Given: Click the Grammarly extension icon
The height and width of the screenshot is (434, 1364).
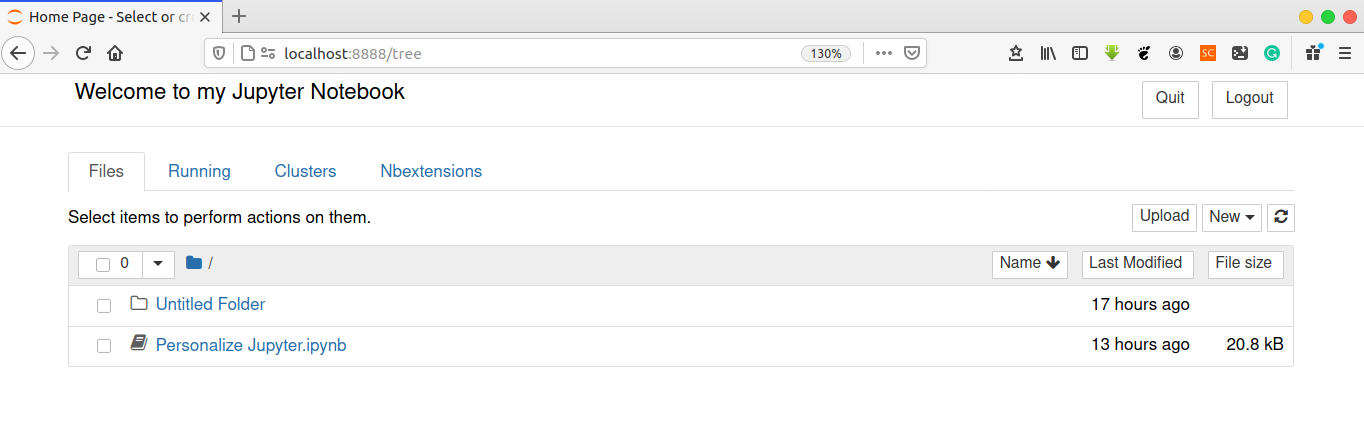Looking at the screenshot, I should (x=1272, y=54).
